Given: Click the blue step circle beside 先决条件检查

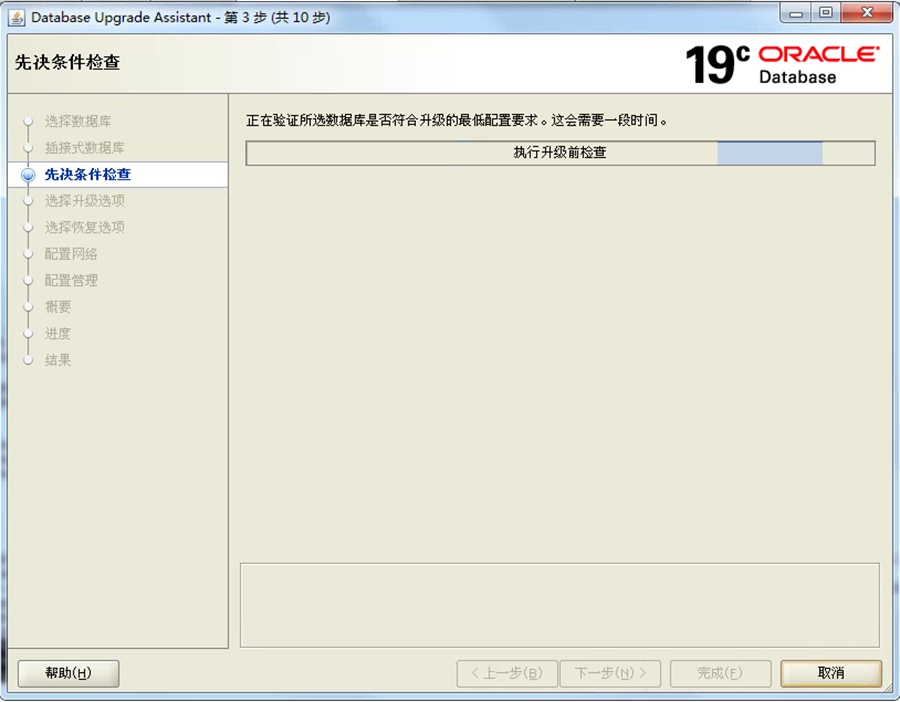Looking at the screenshot, I should tap(29, 174).
